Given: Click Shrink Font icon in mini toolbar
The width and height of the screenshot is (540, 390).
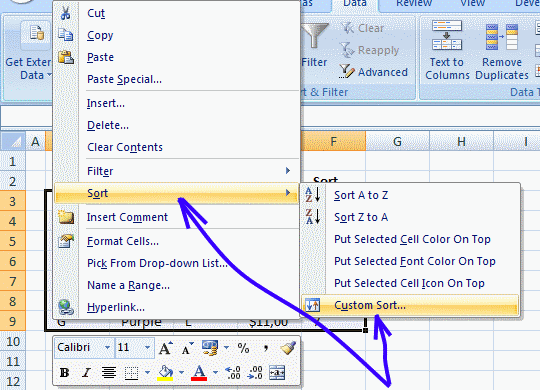Looking at the screenshot, I should [187, 348].
